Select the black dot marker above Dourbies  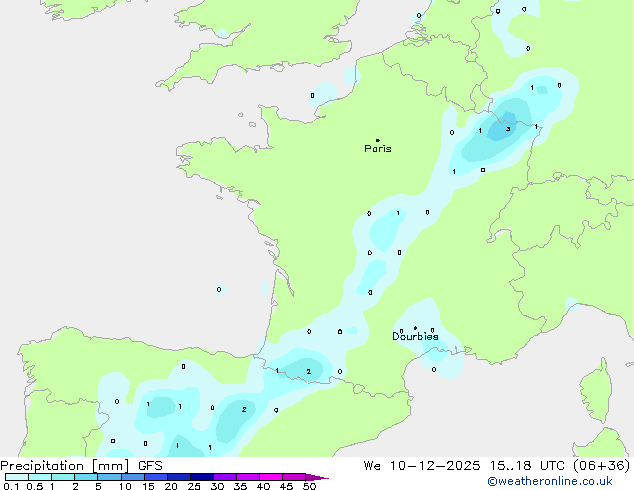click(x=415, y=328)
